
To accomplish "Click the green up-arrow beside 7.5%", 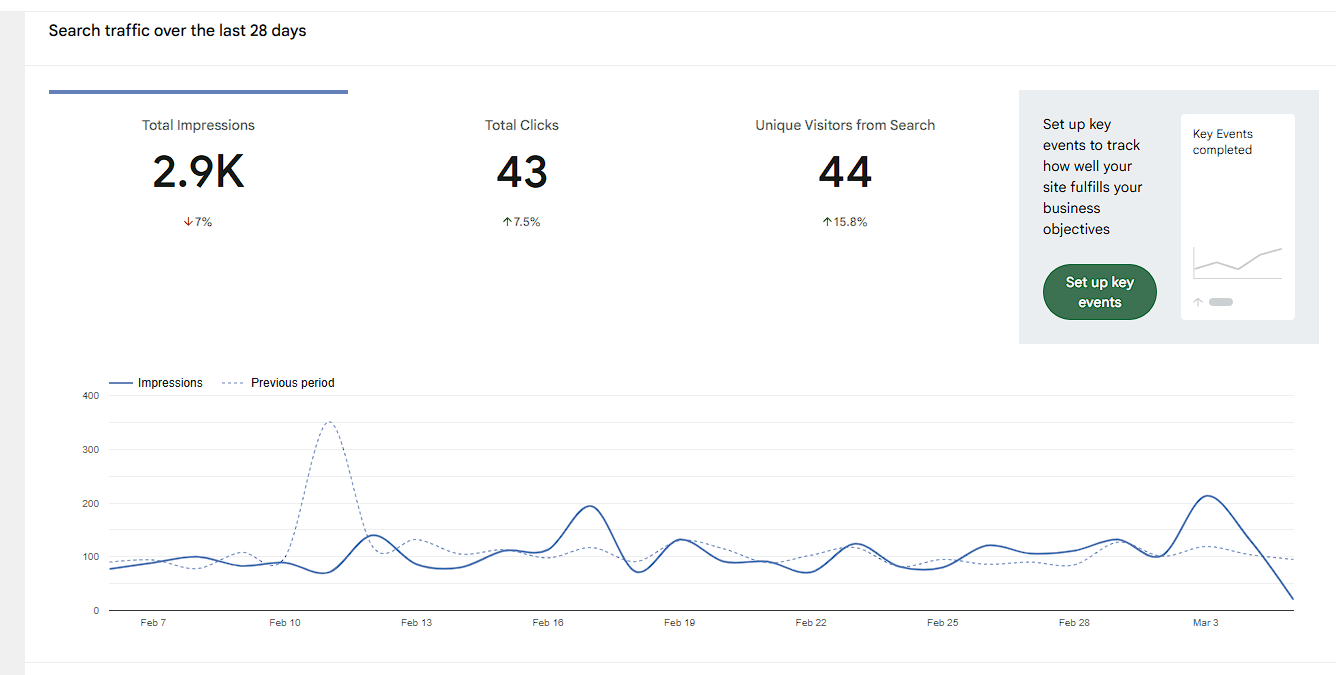I will click(507, 221).
